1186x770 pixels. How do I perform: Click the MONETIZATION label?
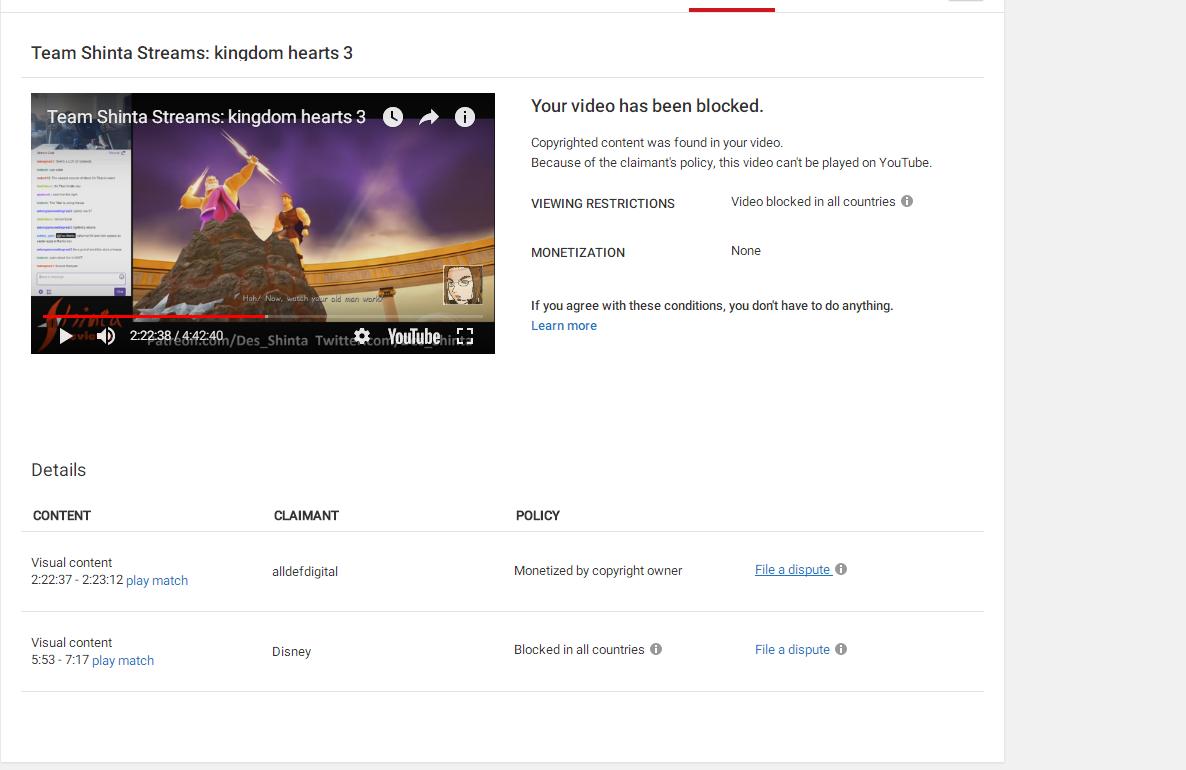pos(578,253)
